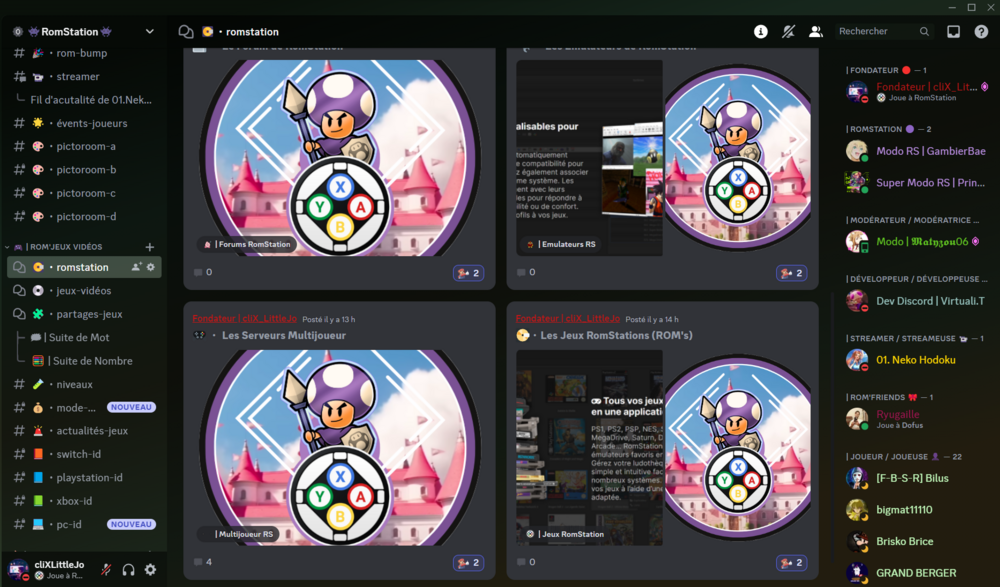Screen dimensions: 1000x587
Task: Open your Discord inbox
Action: point(953,31)
